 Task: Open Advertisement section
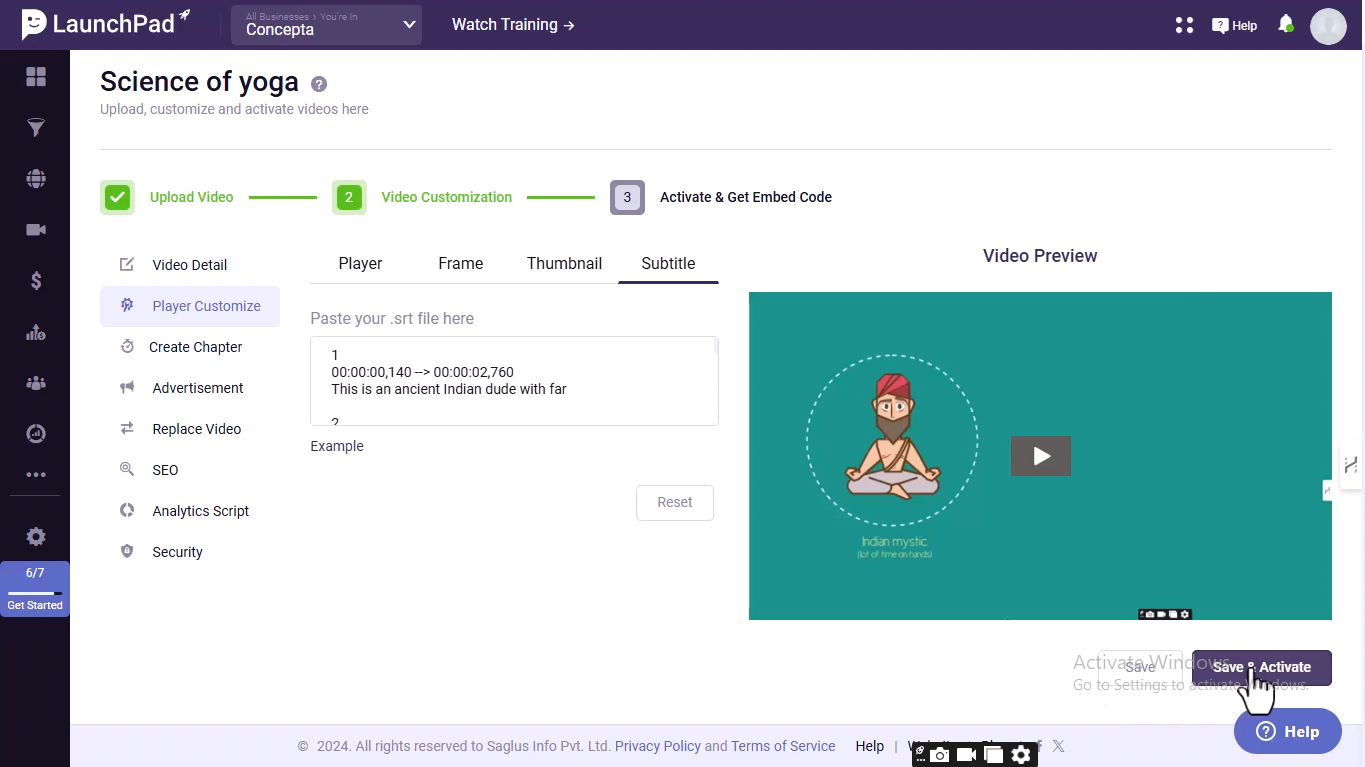click(189, 388)
